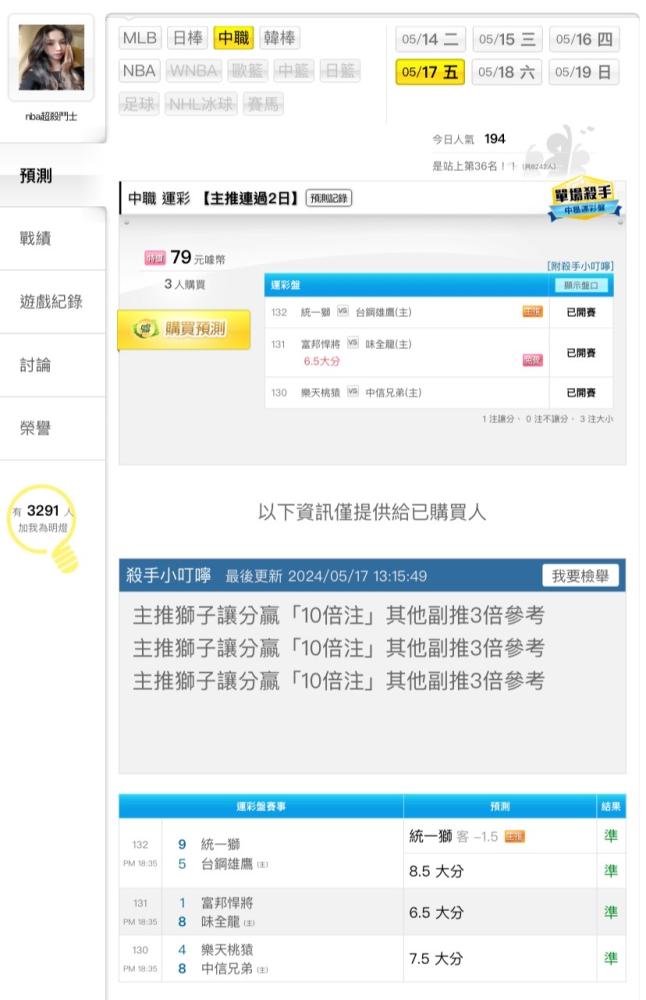Click the coin icon on 購買預測 button
This screenshot has height=1000, width=646.
(x=145, y=329)
